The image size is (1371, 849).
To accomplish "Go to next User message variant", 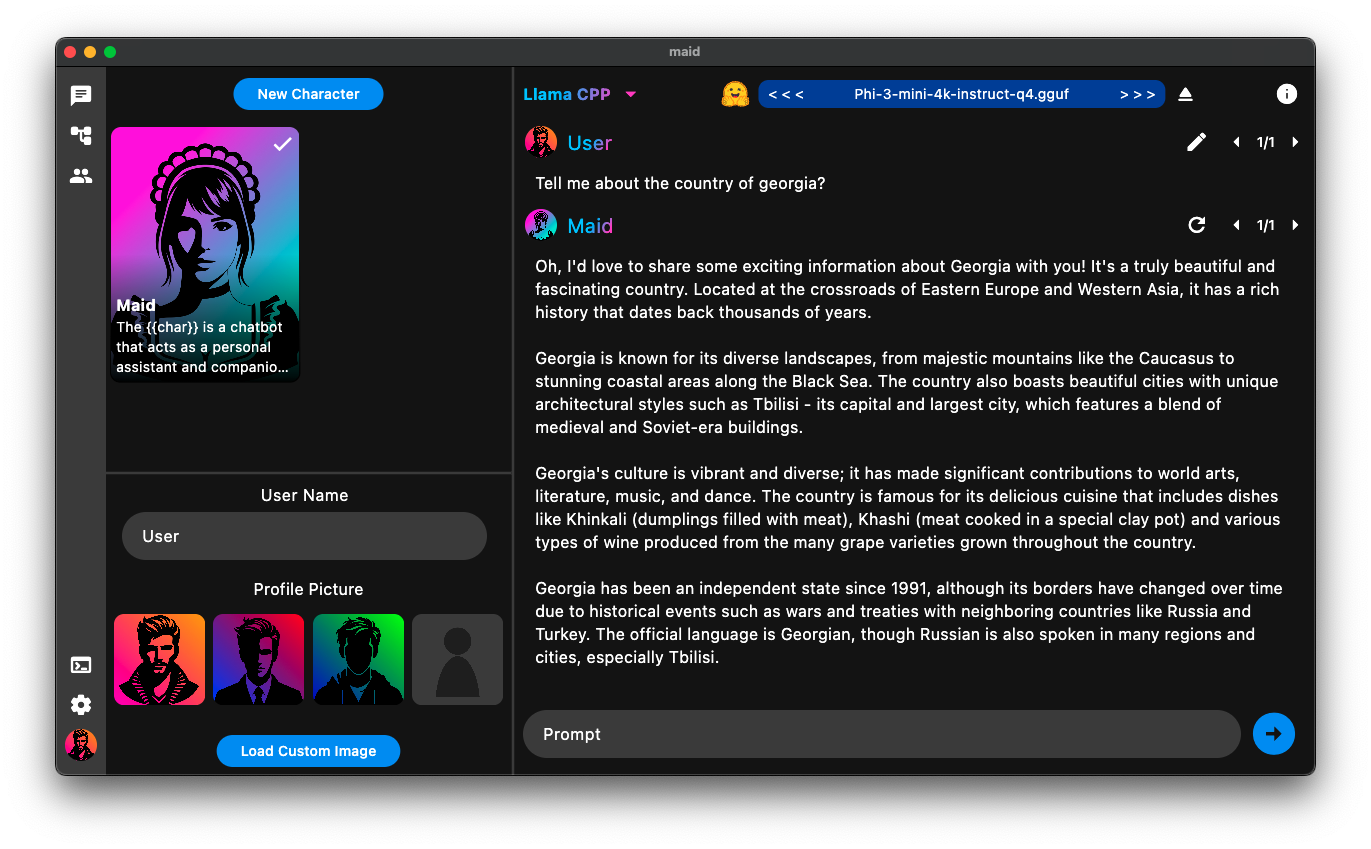I will tap(1295, 142).
